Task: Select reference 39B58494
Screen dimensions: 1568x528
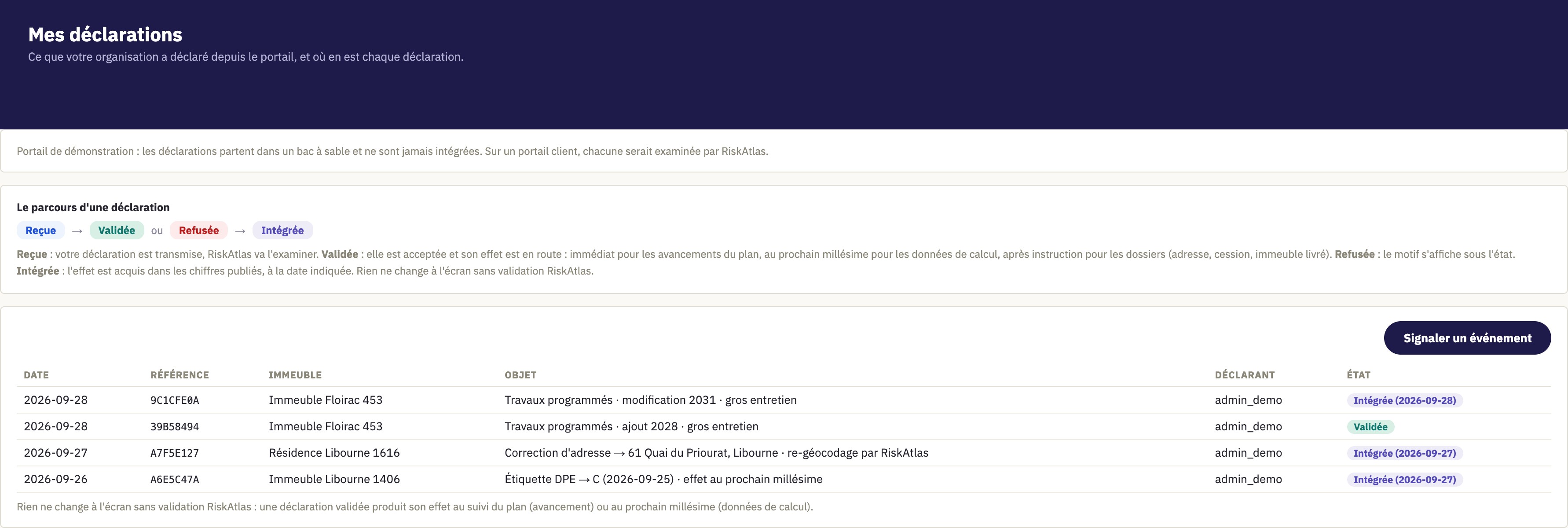Action: click(175, 427)
